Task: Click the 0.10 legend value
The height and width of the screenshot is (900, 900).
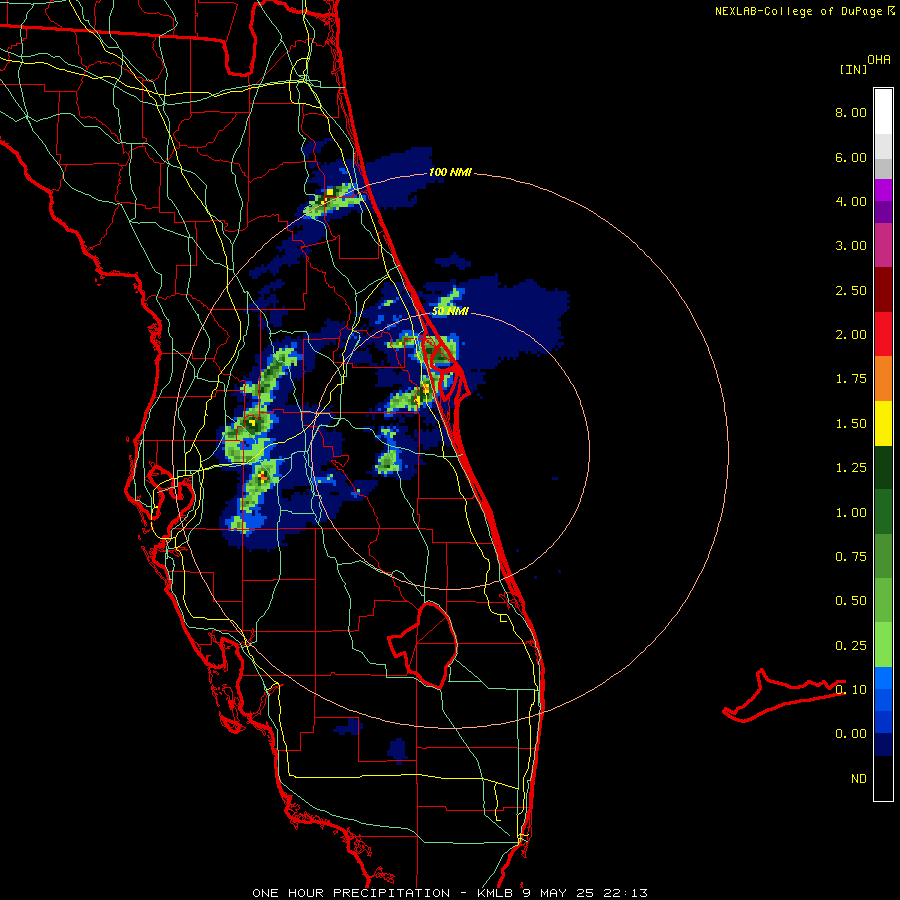Action: point(851,690)
